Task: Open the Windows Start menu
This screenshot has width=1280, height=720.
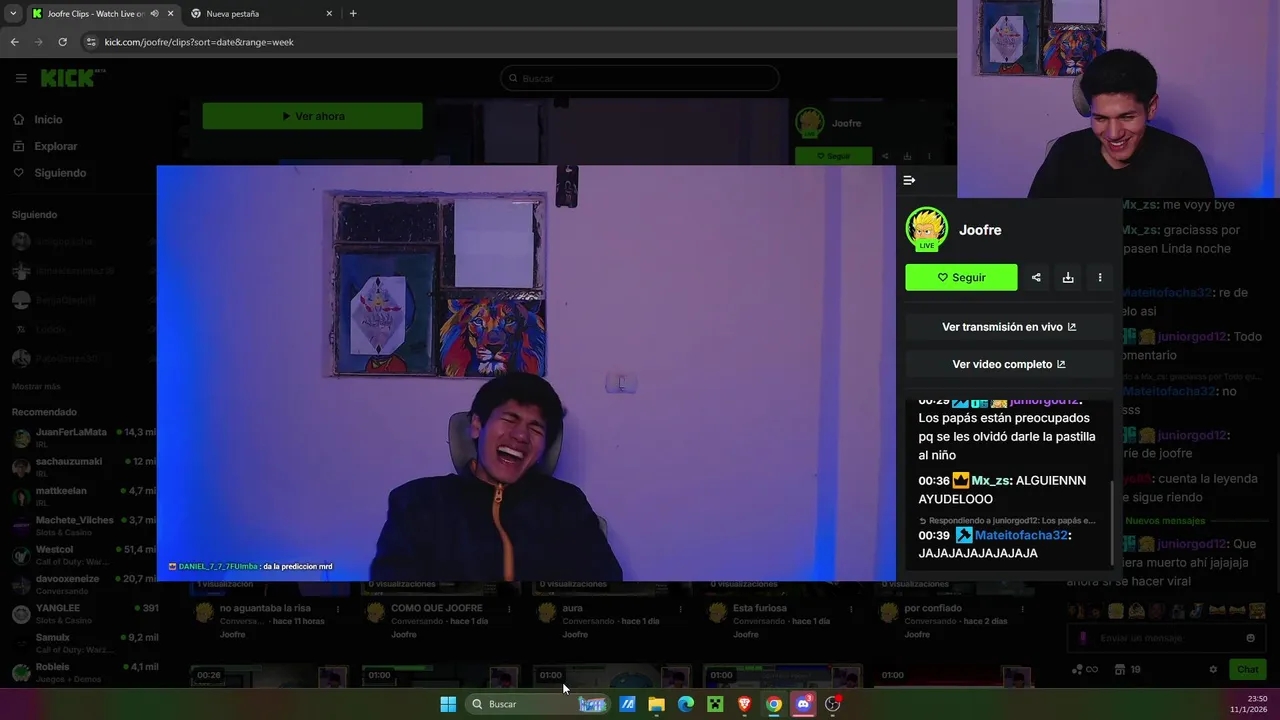Action: click(448, 704)
